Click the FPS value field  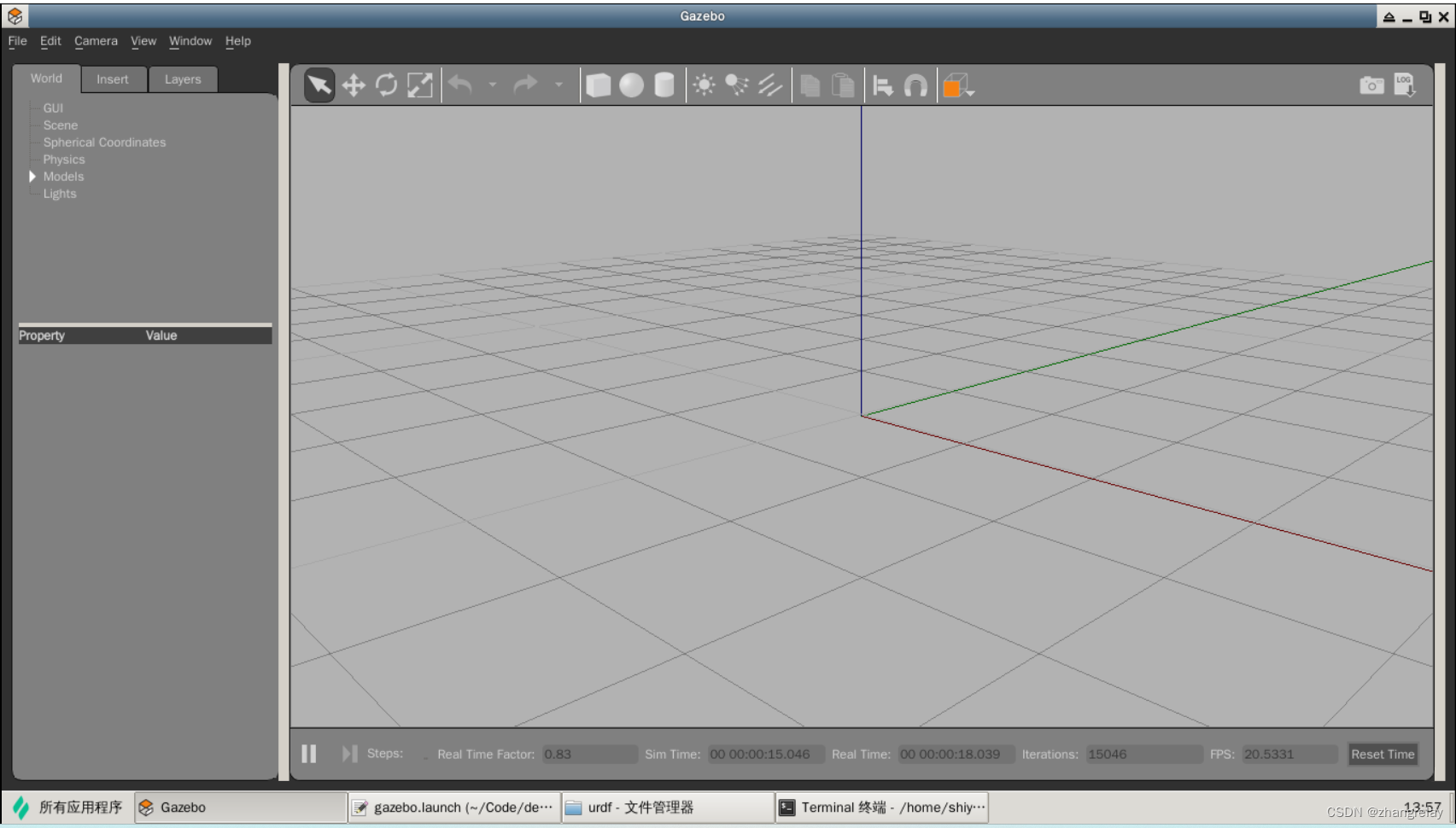[x=1289, y=755]
